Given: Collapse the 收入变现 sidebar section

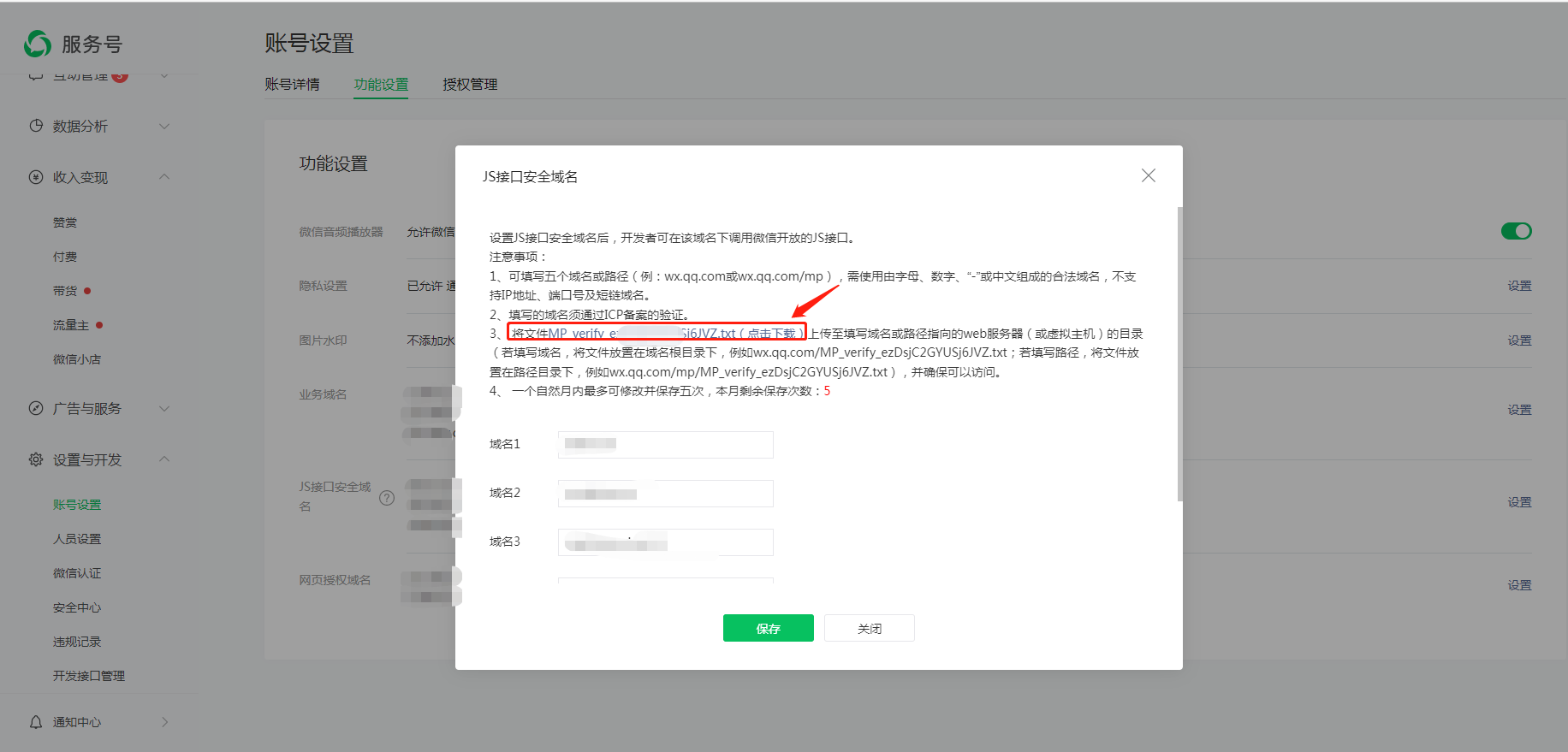Looking at the screenshot, I should pyautogui.click(x=164, y=177).
